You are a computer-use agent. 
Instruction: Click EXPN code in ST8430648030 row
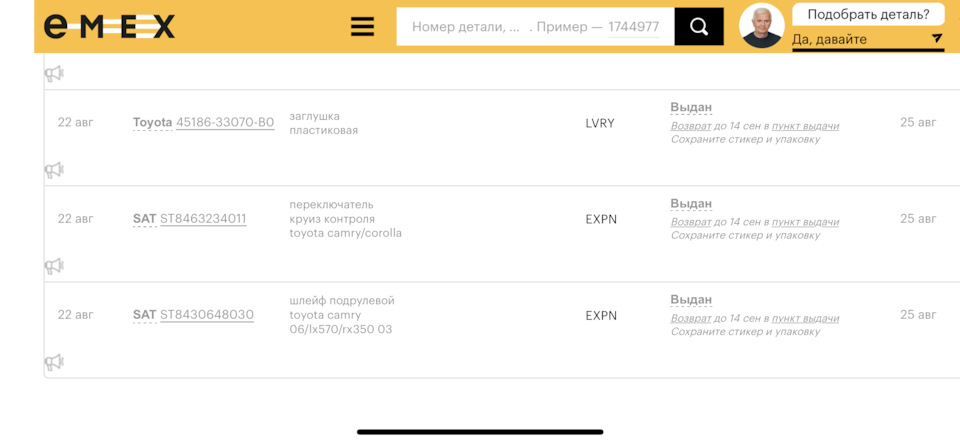[601, 315]
